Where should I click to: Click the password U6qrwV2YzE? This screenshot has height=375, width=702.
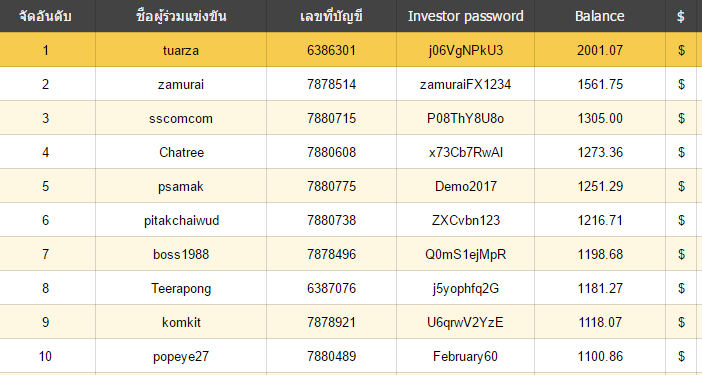pyautogui.click(x=466, y=322)
